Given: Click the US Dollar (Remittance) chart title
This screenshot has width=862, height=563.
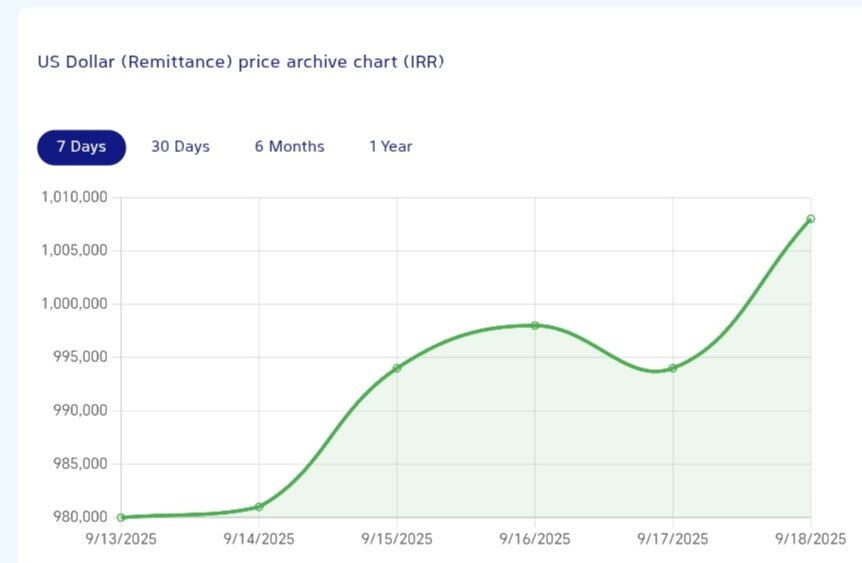Looking at the screenshot, I should tap(240, 62).
